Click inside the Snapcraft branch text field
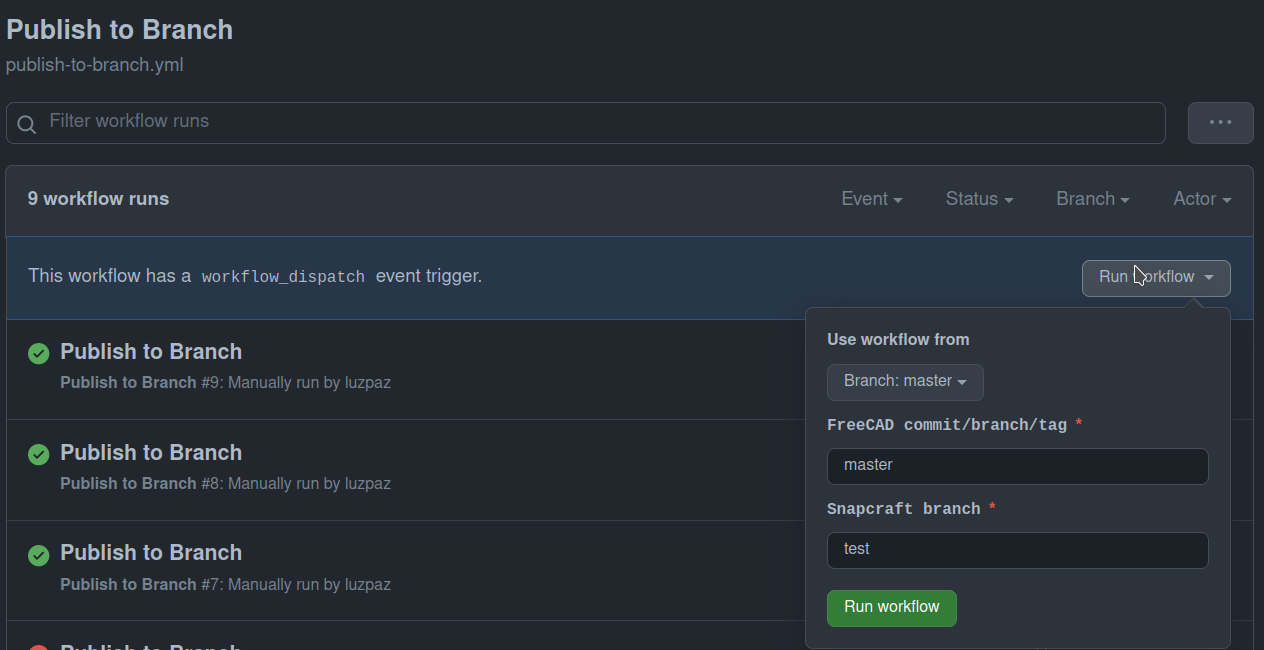Screen dimensions: 1264x650 pos(1017,549)
